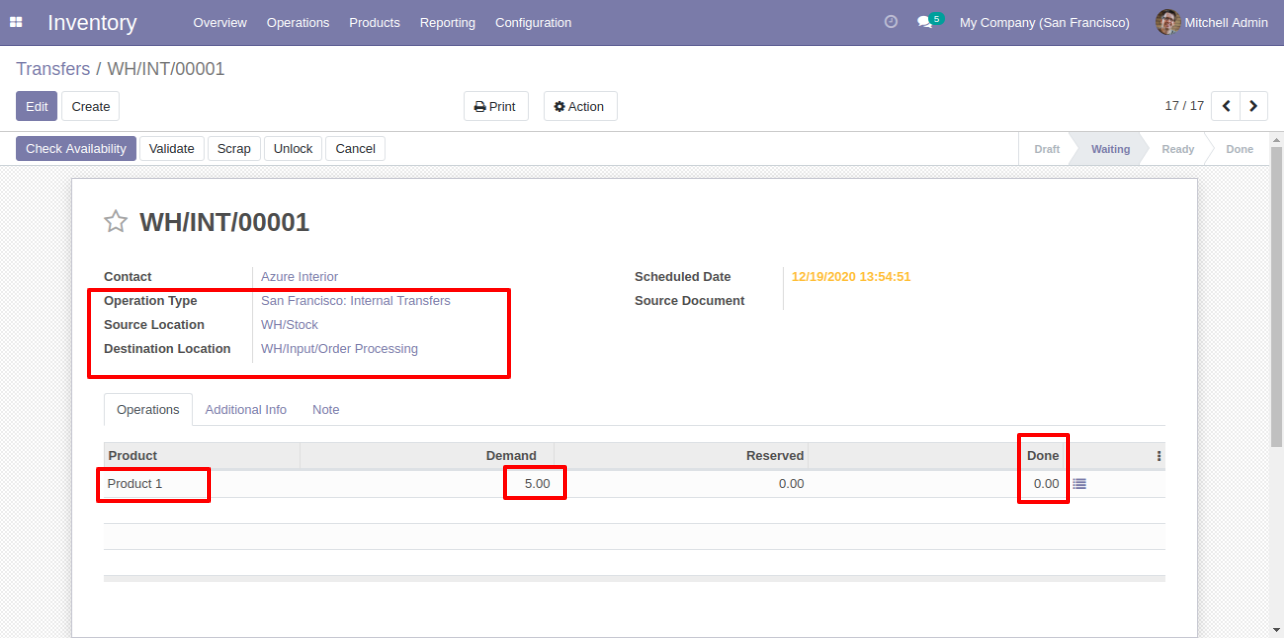
Task: Go to previous record arrow
Action: click(1226, 106)
